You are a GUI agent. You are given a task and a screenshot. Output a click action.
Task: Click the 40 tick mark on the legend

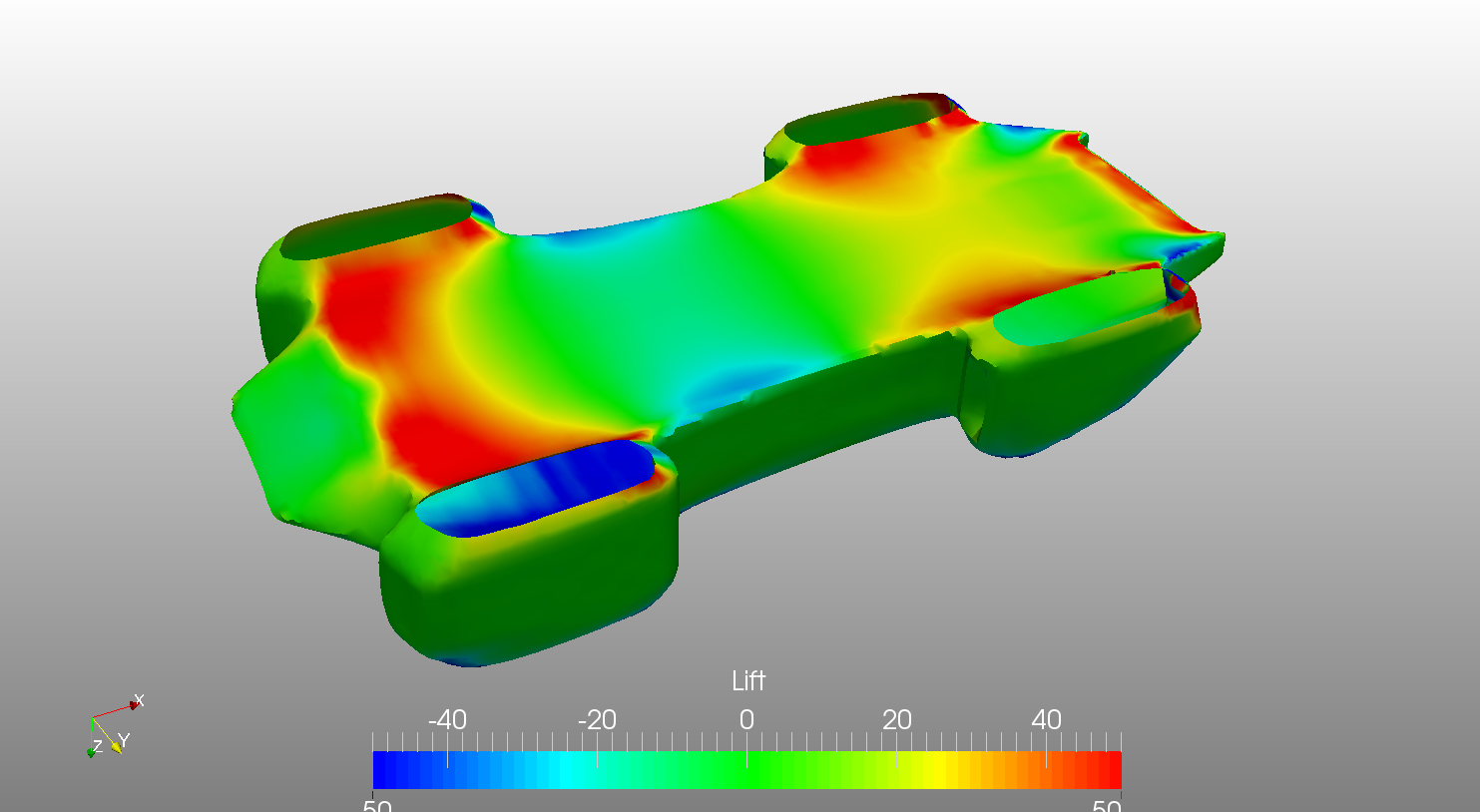click(x=1047, y=740)
